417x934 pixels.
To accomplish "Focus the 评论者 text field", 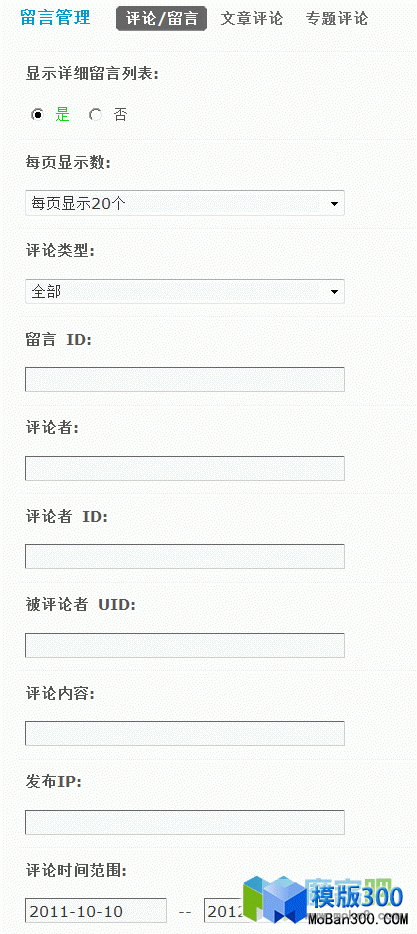I will pyautogui.click(x=185, y=468).
